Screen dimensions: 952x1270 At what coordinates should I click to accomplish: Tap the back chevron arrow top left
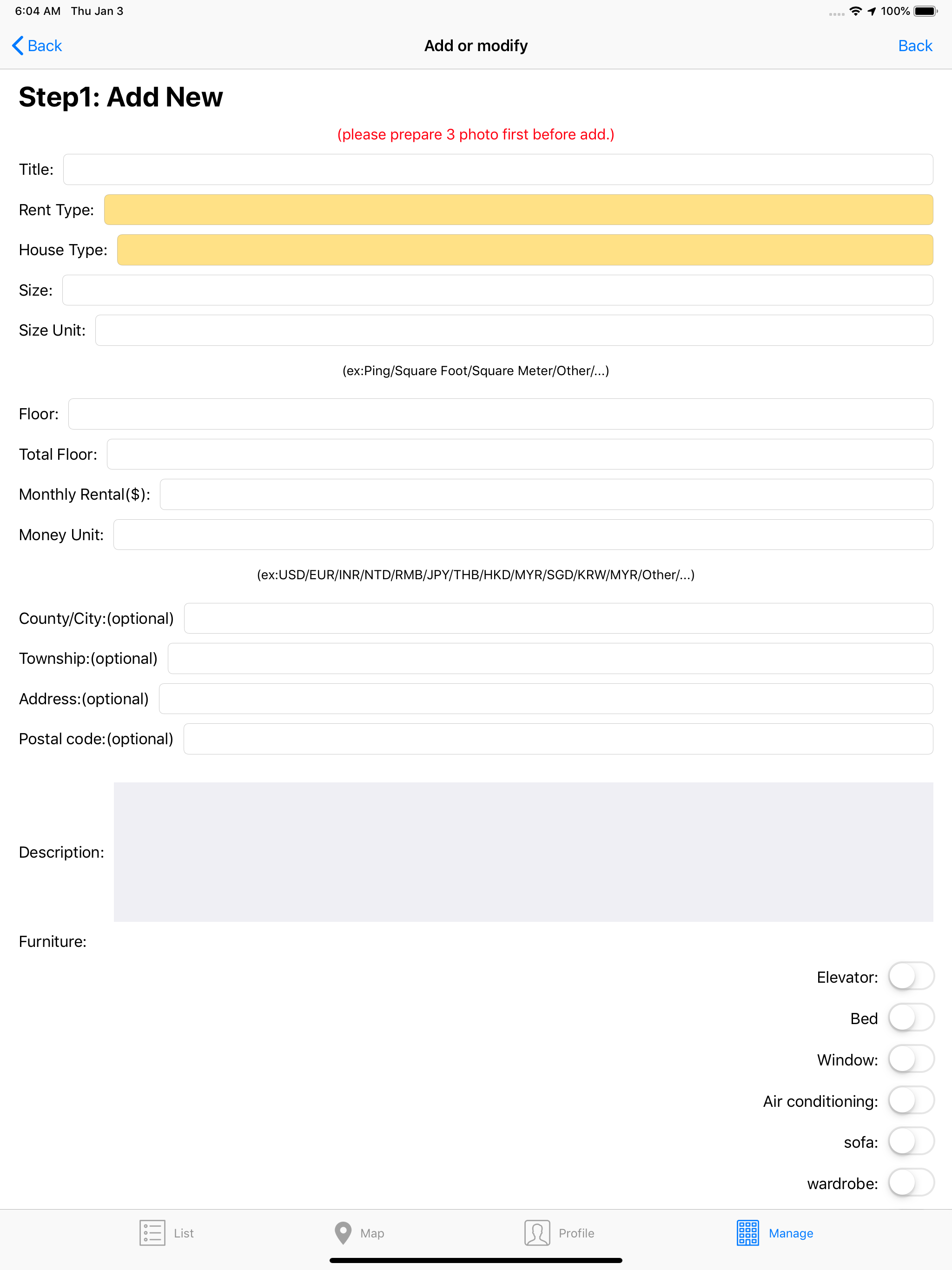(17, 46)
